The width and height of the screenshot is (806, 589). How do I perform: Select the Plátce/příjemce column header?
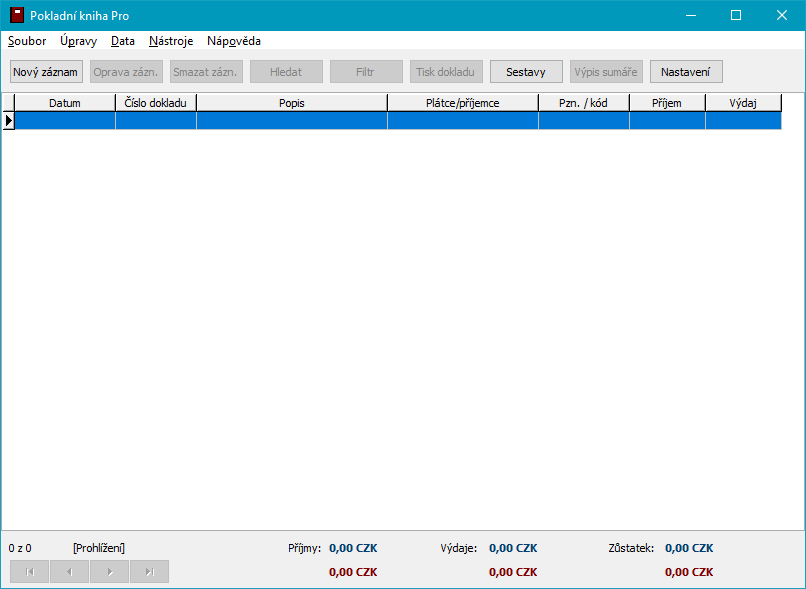coord(463,103)
